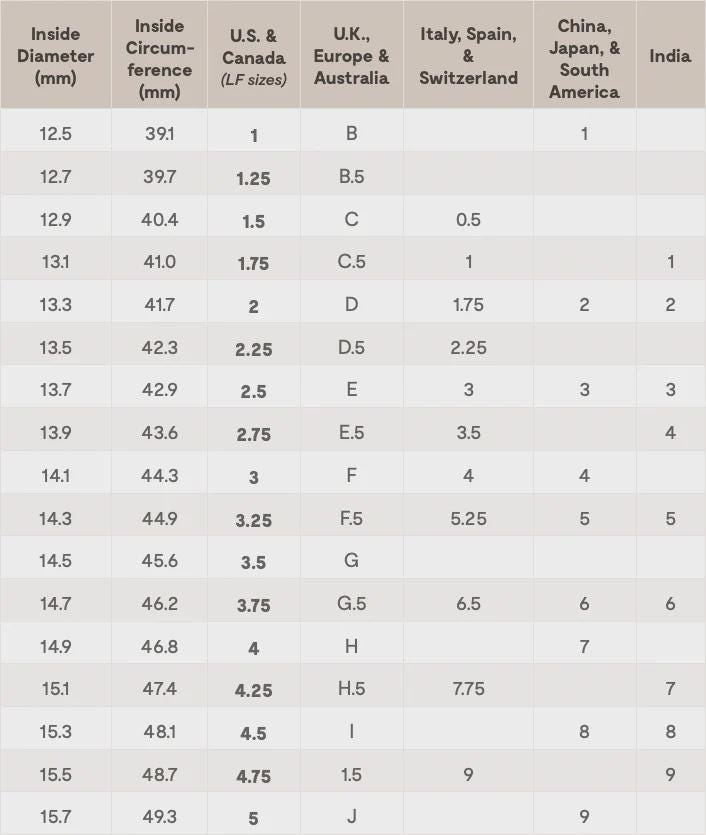Select China, Japan, & South America header

[x=584, y=57]
